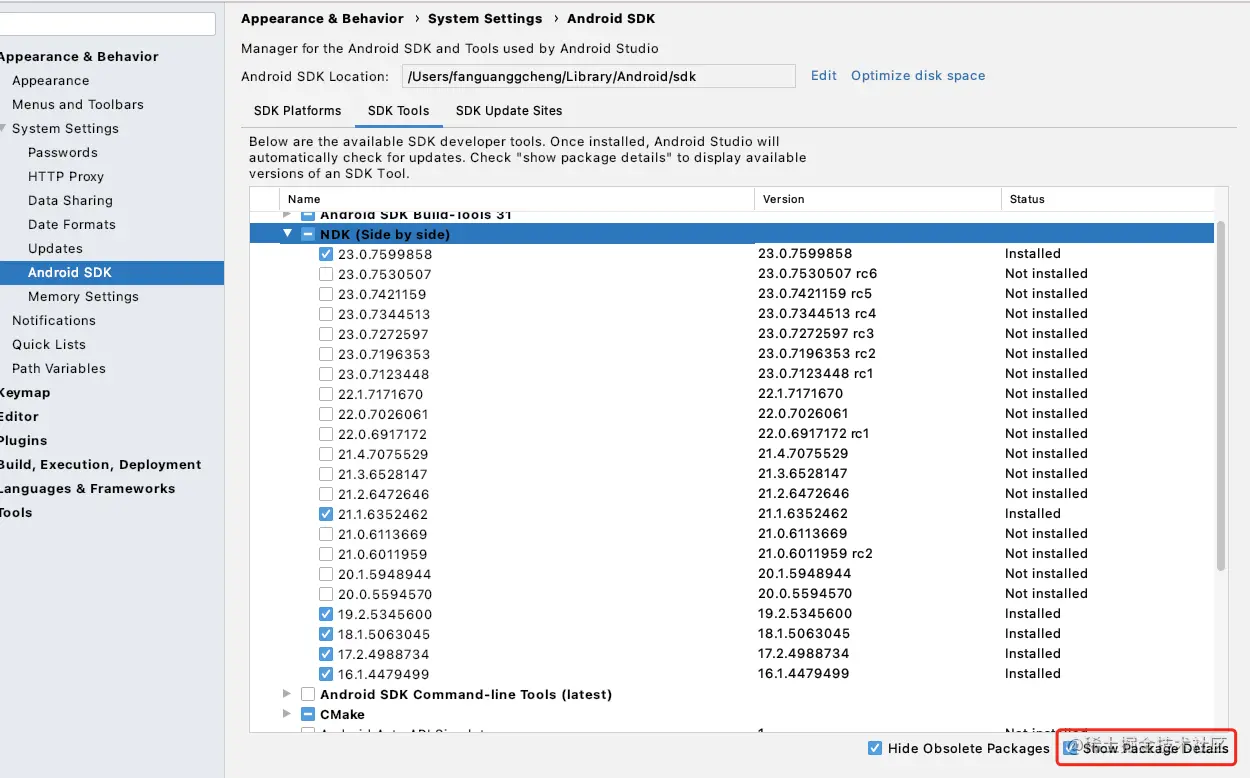Select row name 21.3.6528147
Image resolution: width=1250 pixels, height=778 pixels.
(x=383, y=474)
